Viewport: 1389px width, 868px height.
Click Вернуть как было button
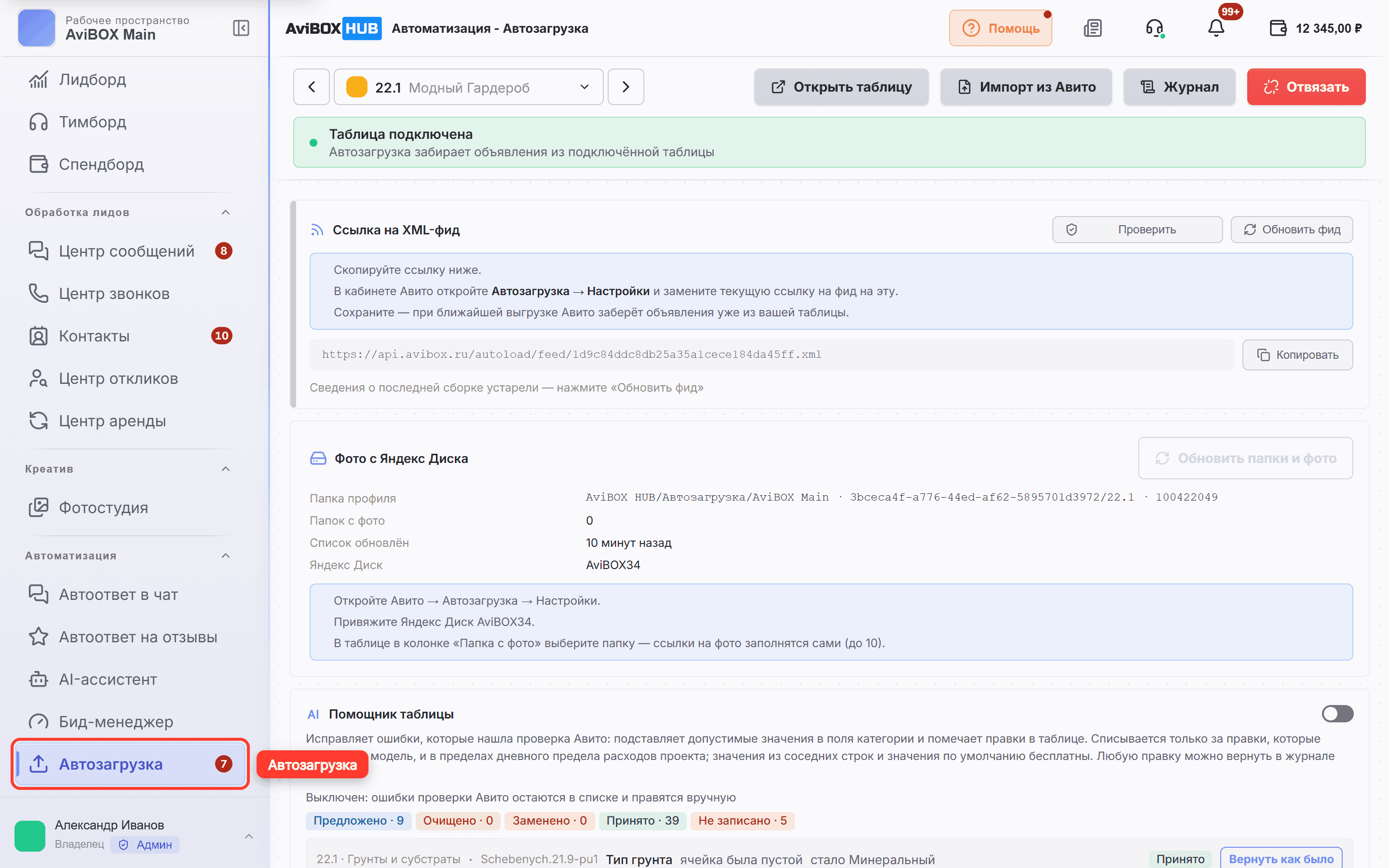(1281, 859)
